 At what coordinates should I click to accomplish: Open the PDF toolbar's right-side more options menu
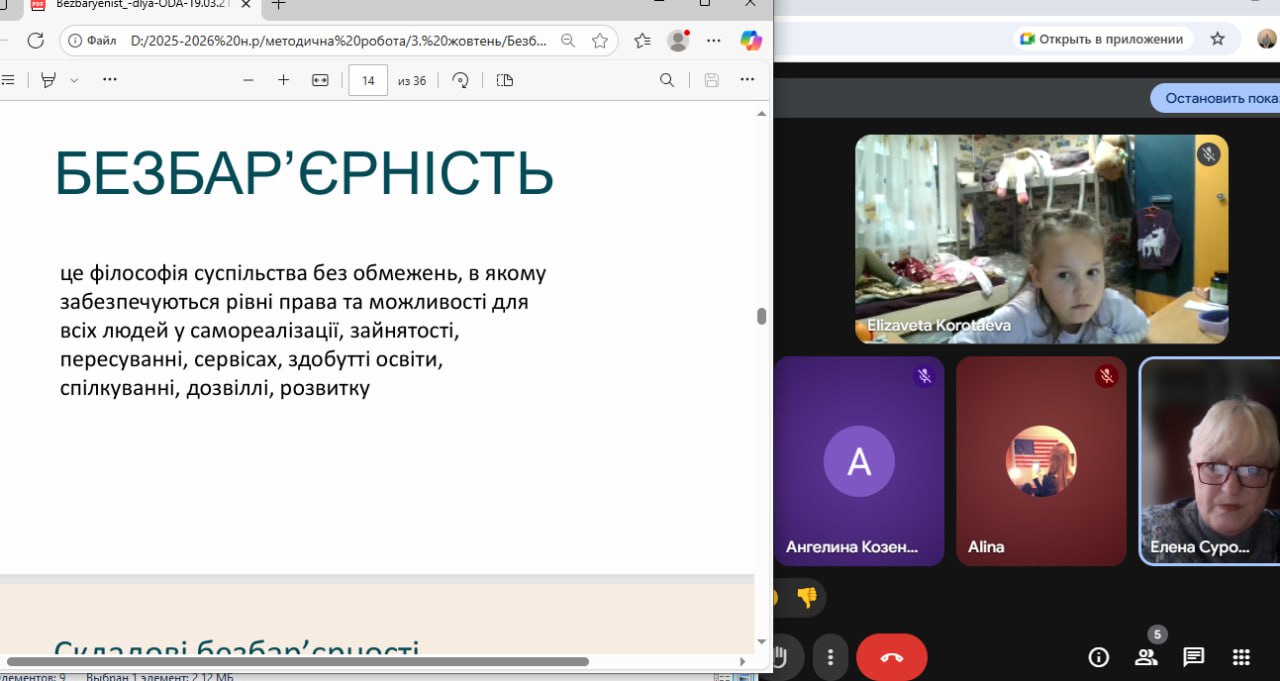tap(747, 80)
